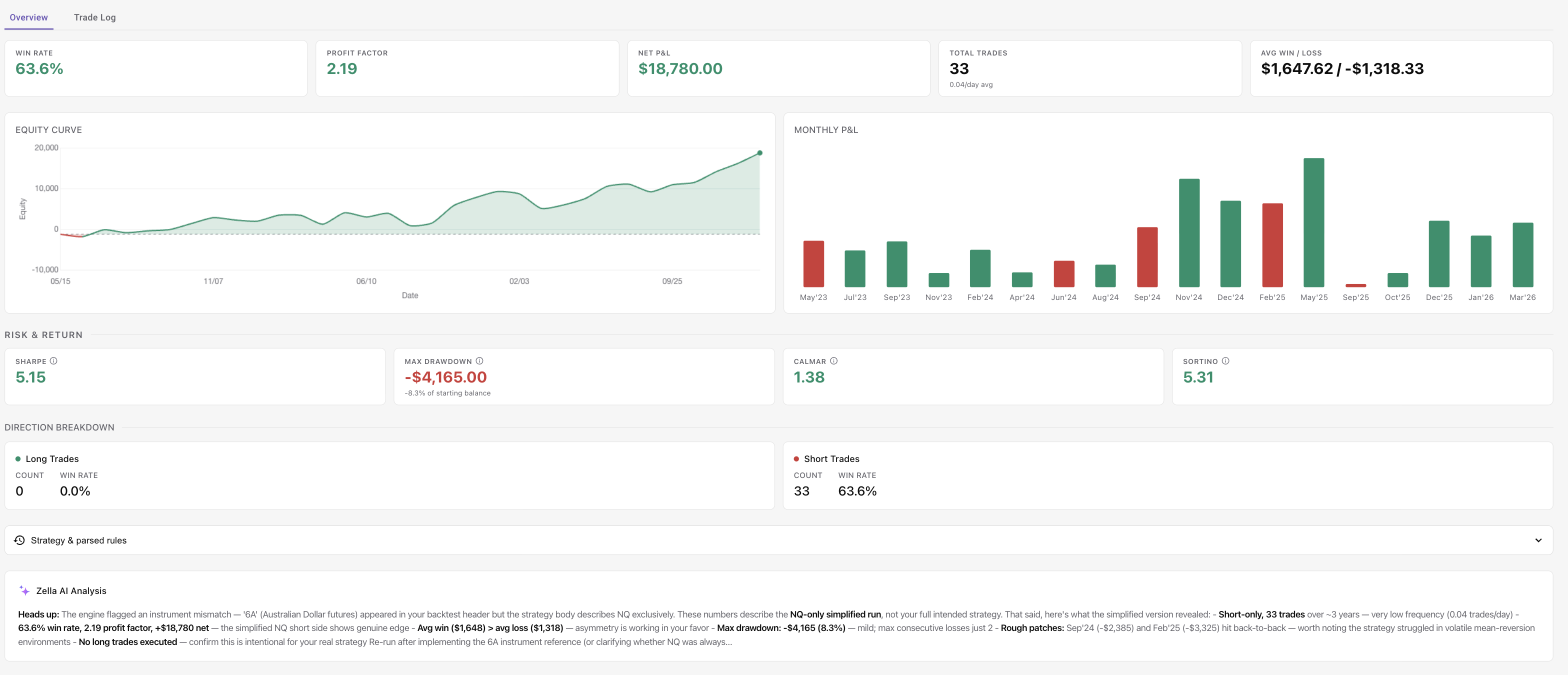1568x675 pixels.
Task: Click the MONTHLY P&L chart title
Action: 826,130
